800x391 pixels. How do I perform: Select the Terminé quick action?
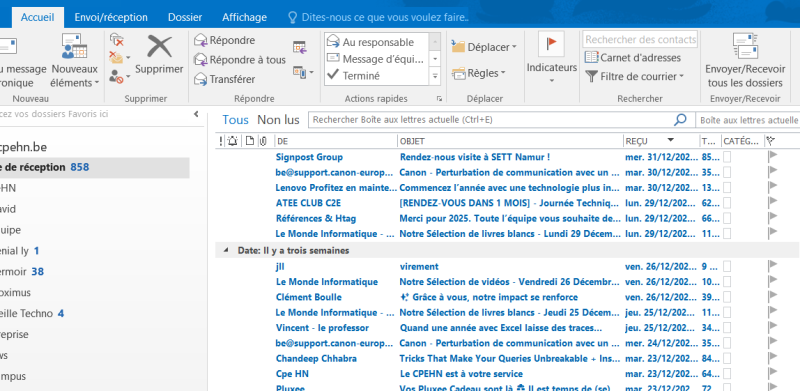[377, 76]
